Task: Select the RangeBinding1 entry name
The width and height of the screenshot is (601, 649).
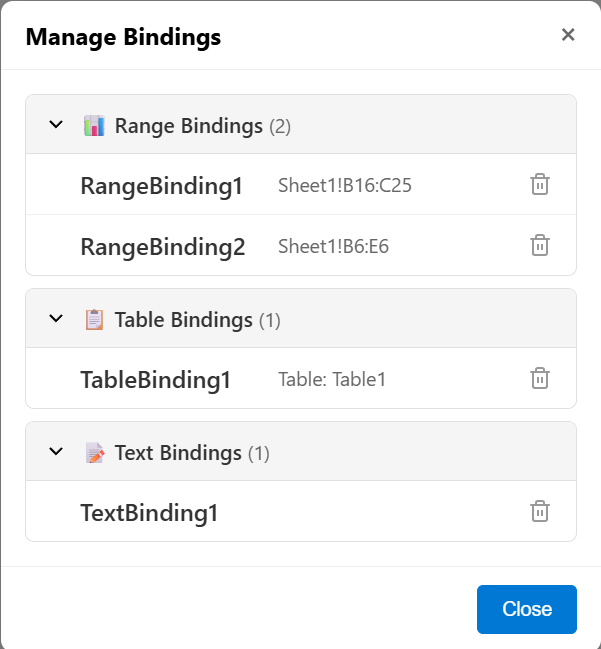Action: (161, 186)
